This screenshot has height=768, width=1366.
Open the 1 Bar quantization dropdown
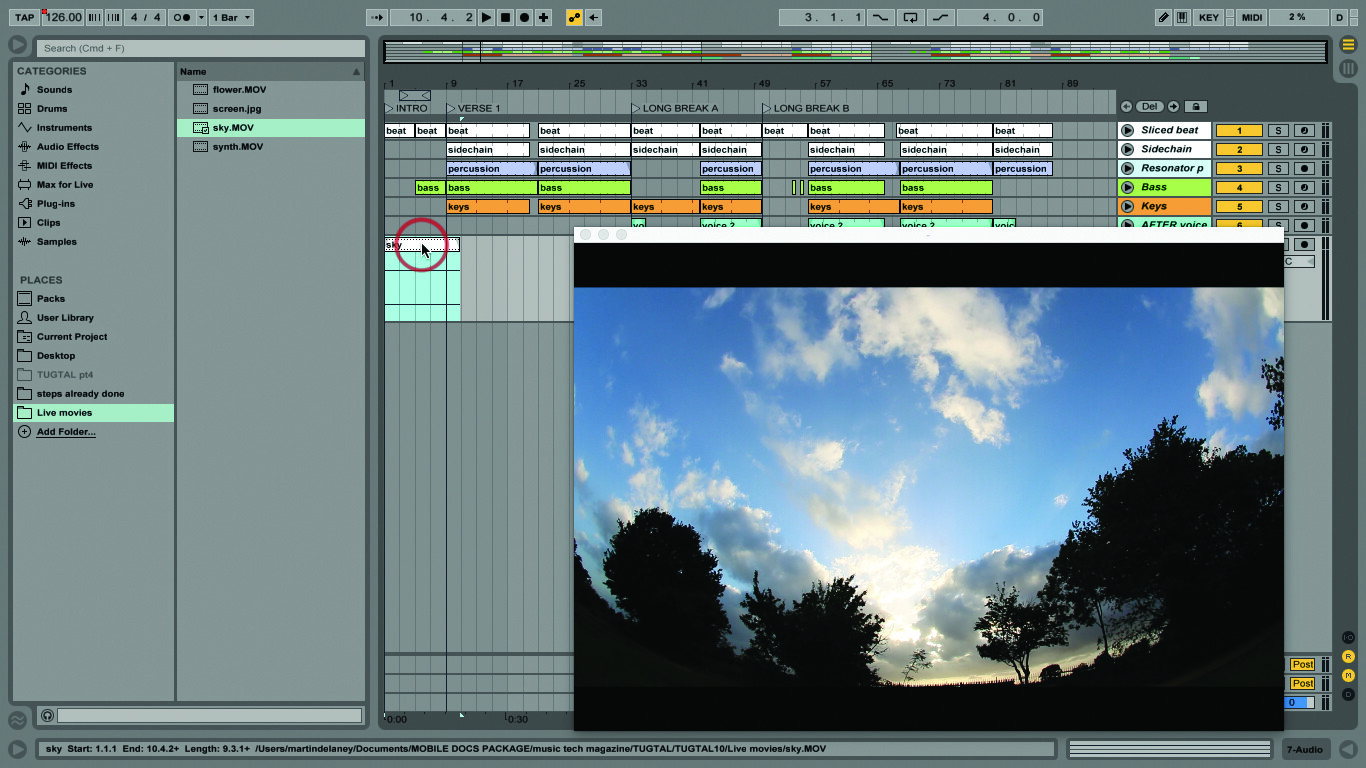tap(231, 17)
